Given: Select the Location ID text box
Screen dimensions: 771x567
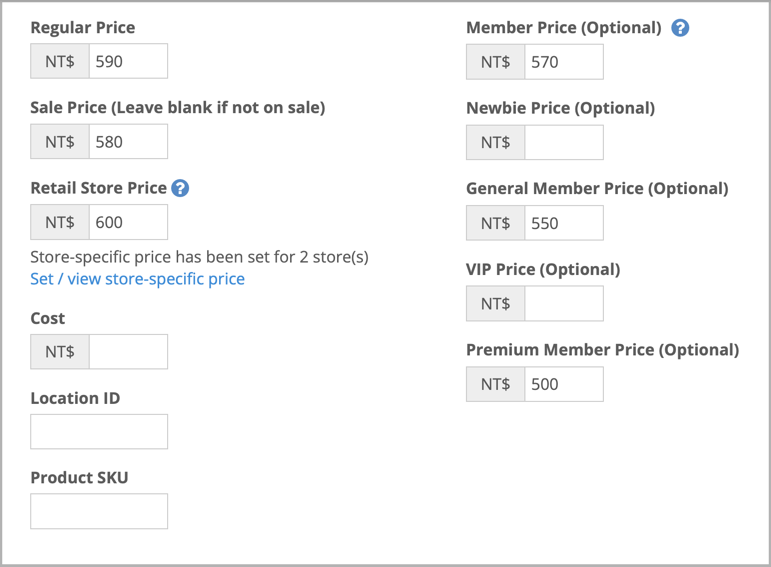Looking at the screenshot, I should (99, 432).
